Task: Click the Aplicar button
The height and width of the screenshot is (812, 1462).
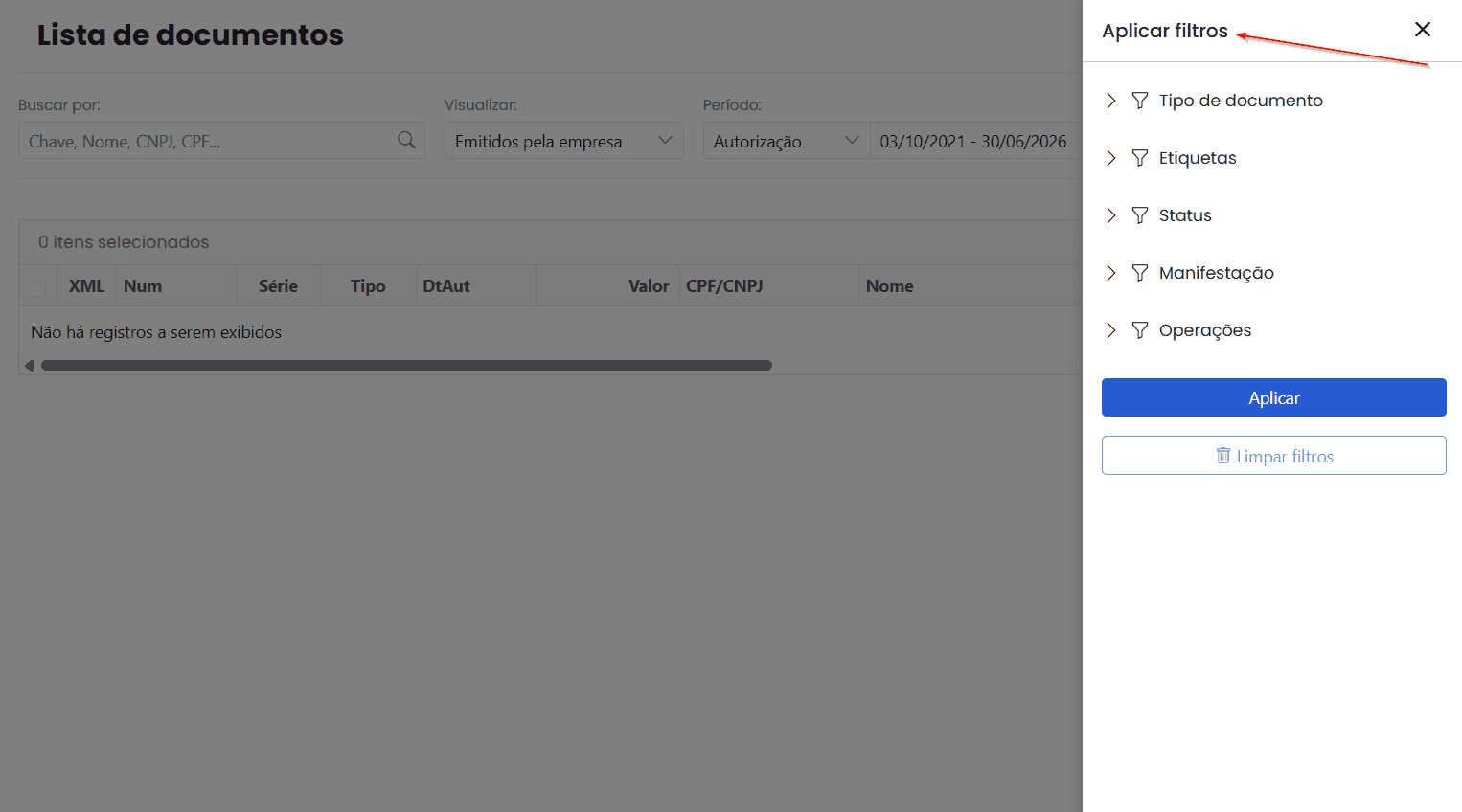Action: tap(1274, 397)
